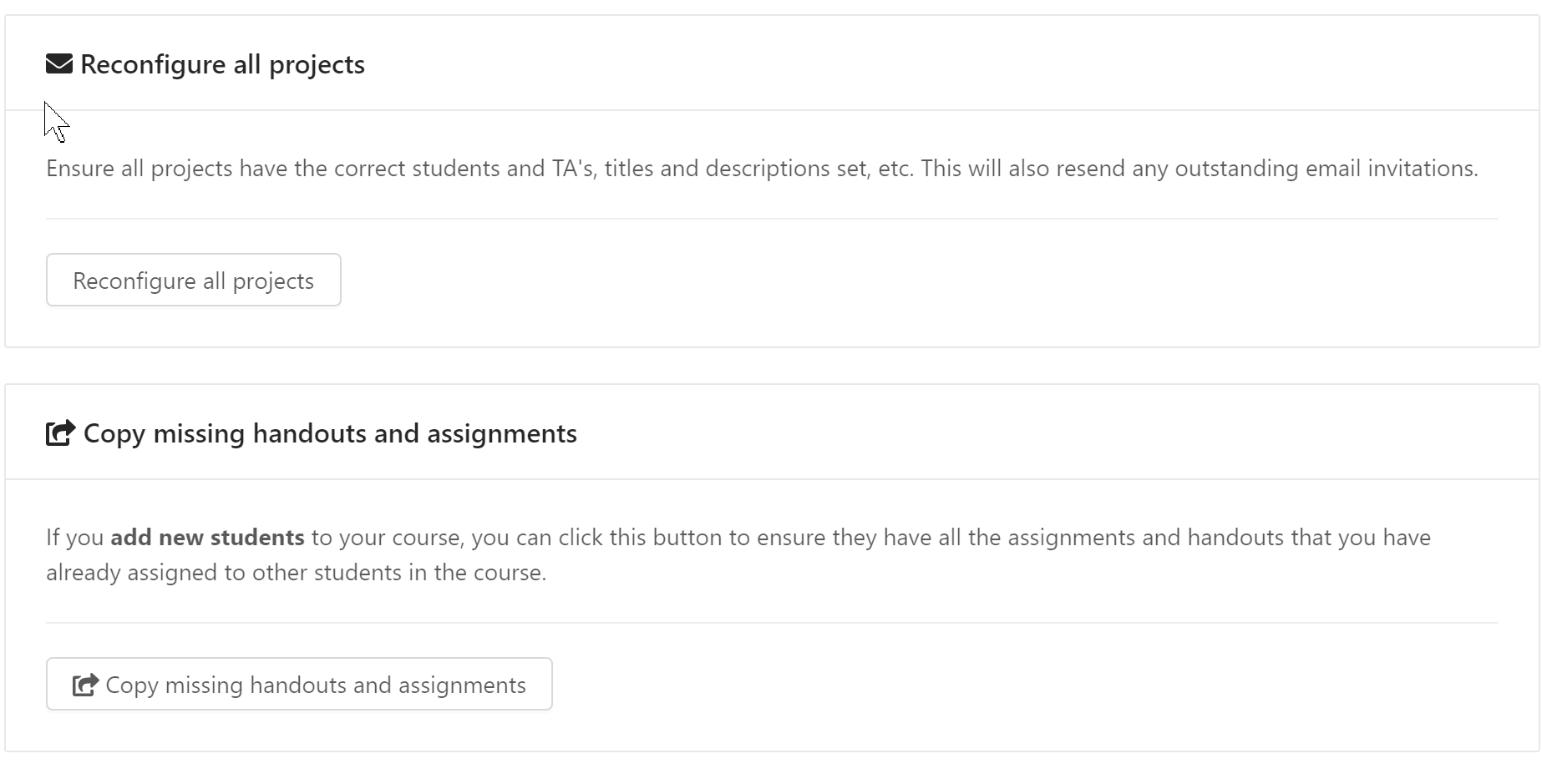Select the envelope icon before 'Reconfigure all projects'
The image size is (1542, 784).
pos(58,63)
